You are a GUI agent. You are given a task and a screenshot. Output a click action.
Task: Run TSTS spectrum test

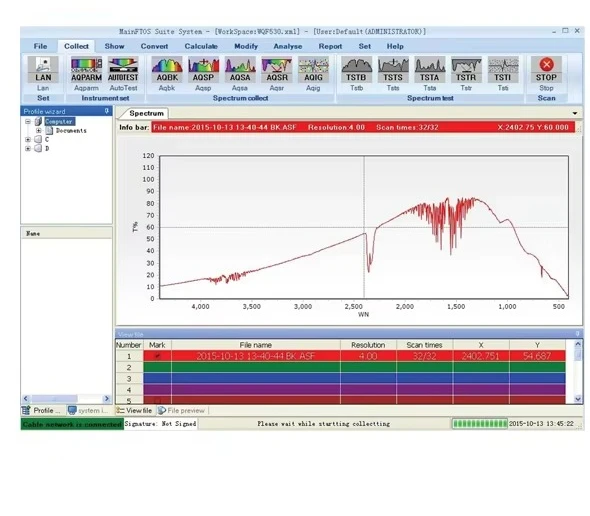(x=393, y=69)
